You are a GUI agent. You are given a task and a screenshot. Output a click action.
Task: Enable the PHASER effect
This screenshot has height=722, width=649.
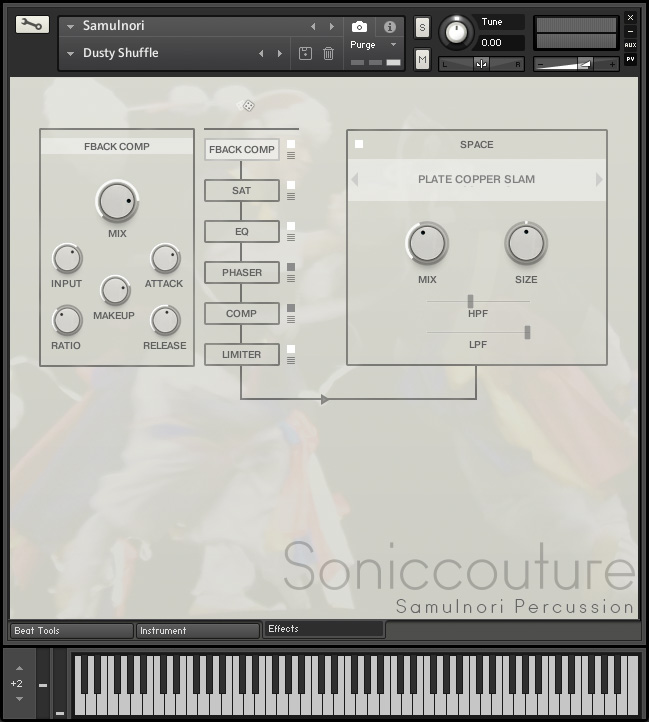291,267
